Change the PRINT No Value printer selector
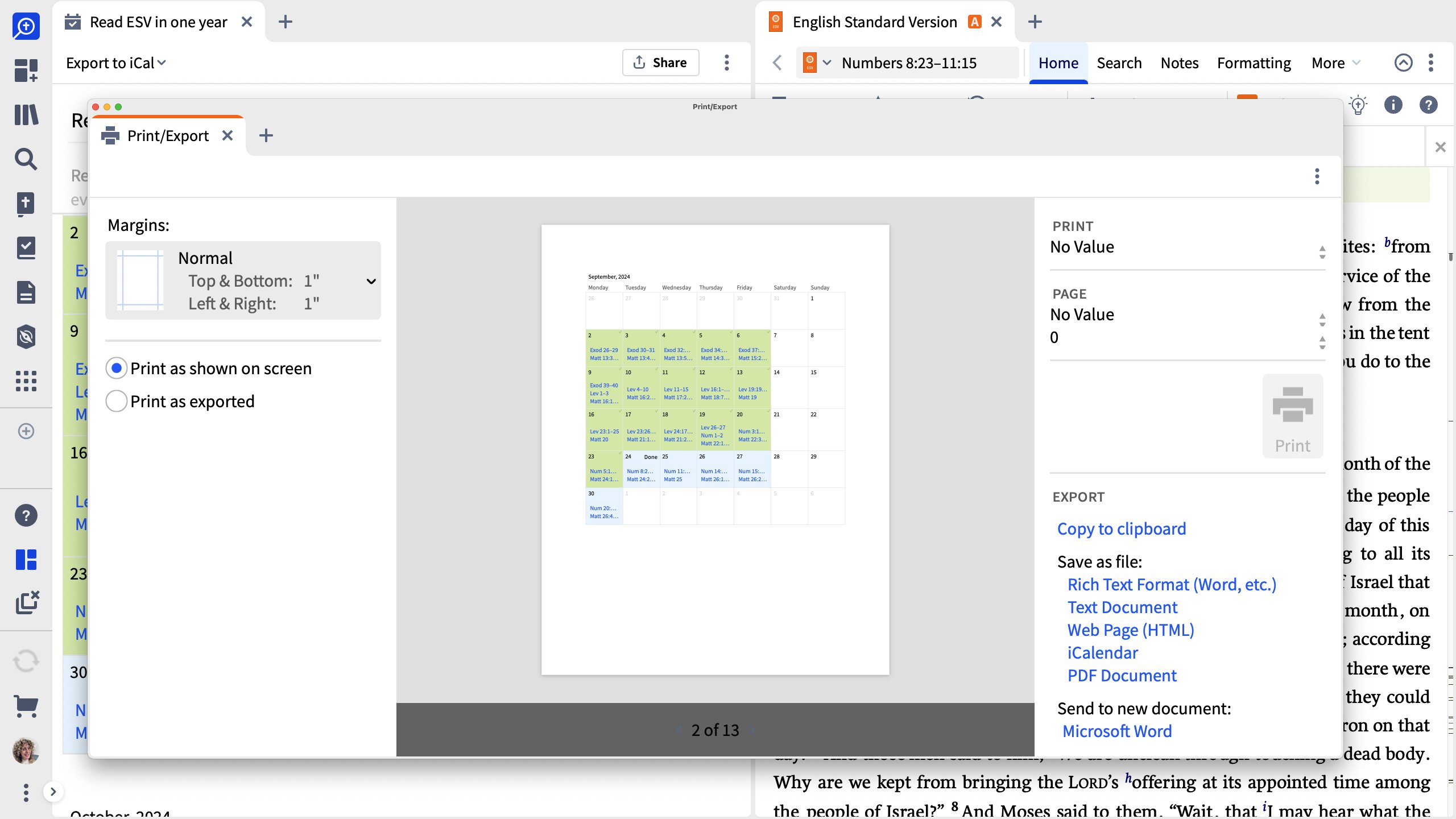This screenshot has height=819, width=1456. pos(1188,247)
